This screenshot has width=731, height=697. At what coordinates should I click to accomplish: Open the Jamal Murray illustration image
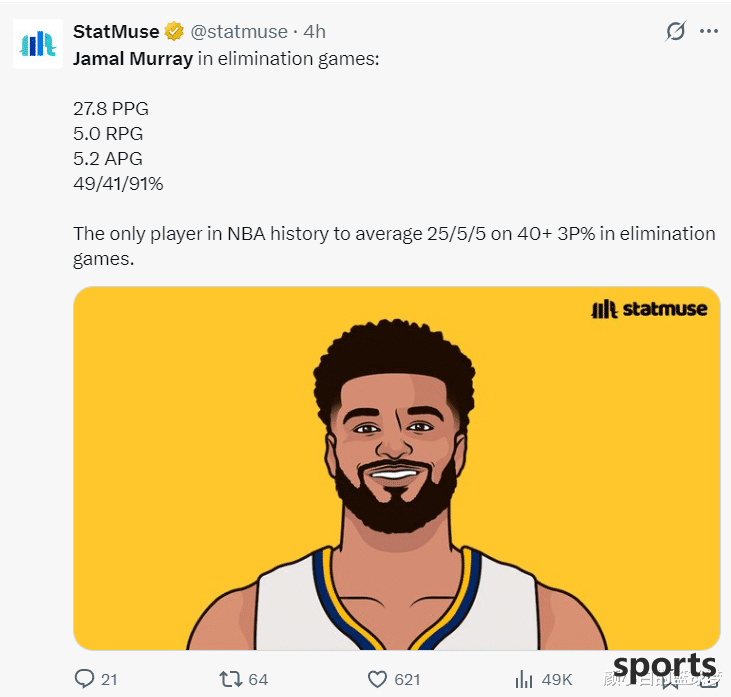(x=397, y=468)
